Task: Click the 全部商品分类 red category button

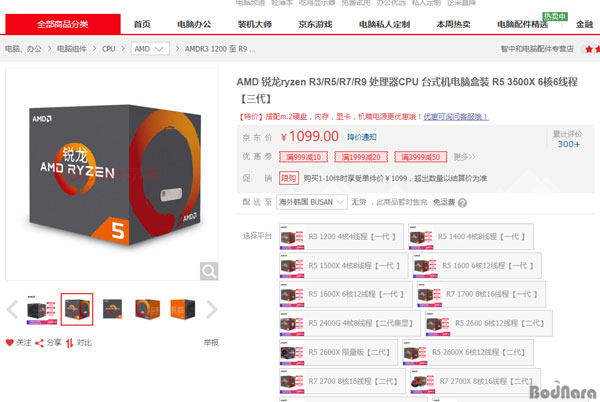Action: [63, 24]
